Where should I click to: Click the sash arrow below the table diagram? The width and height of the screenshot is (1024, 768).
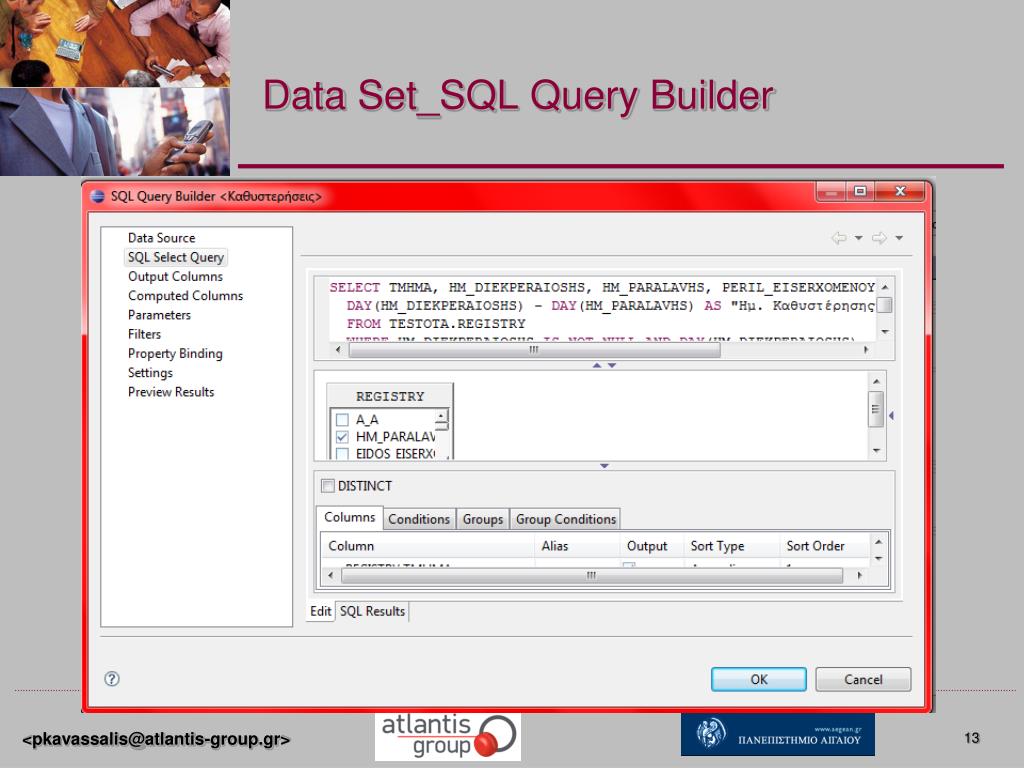point(604,466)
